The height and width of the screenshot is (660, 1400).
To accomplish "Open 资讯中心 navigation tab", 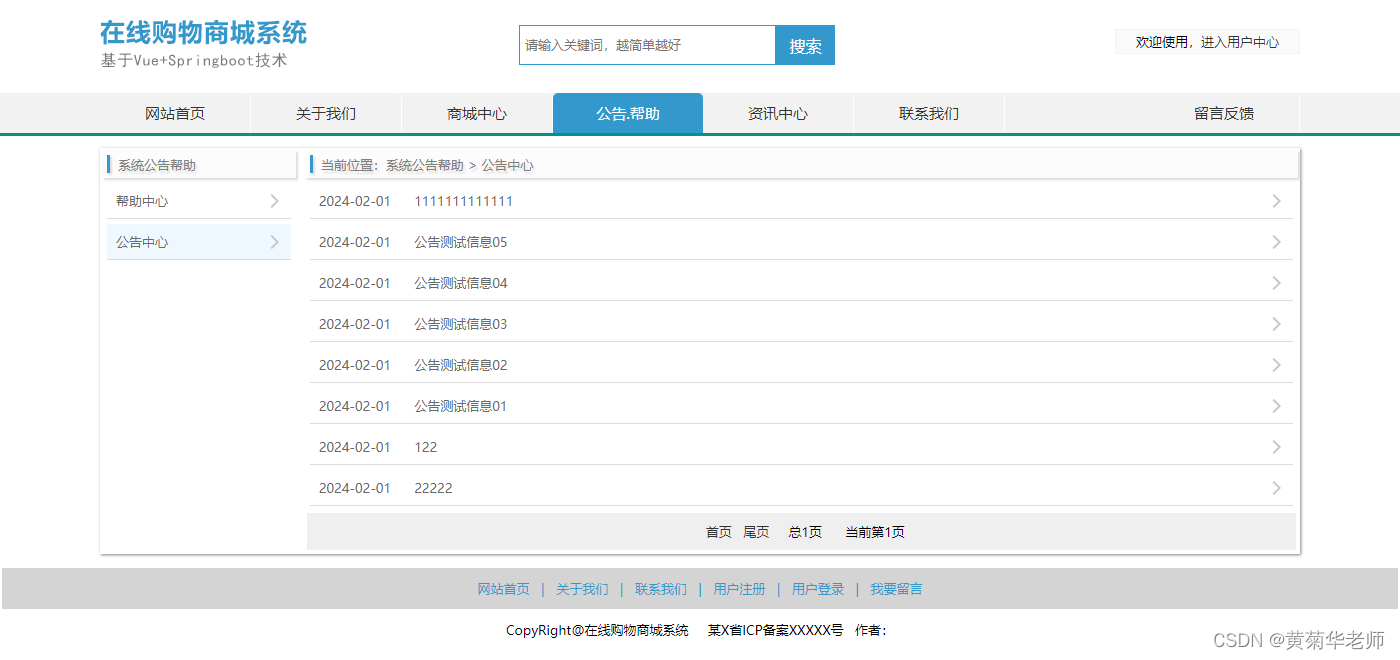I will click(778, 113).
